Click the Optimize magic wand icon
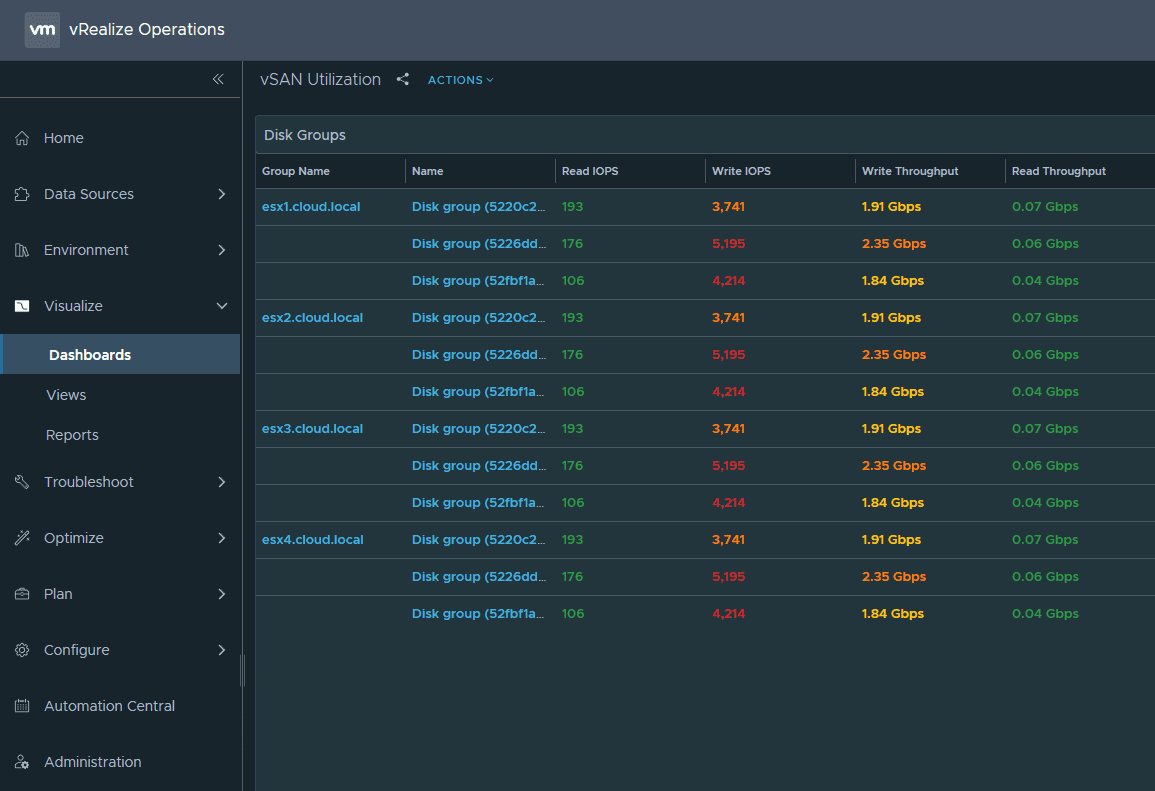The image size is (1155, 791). [x=22, y=538]
